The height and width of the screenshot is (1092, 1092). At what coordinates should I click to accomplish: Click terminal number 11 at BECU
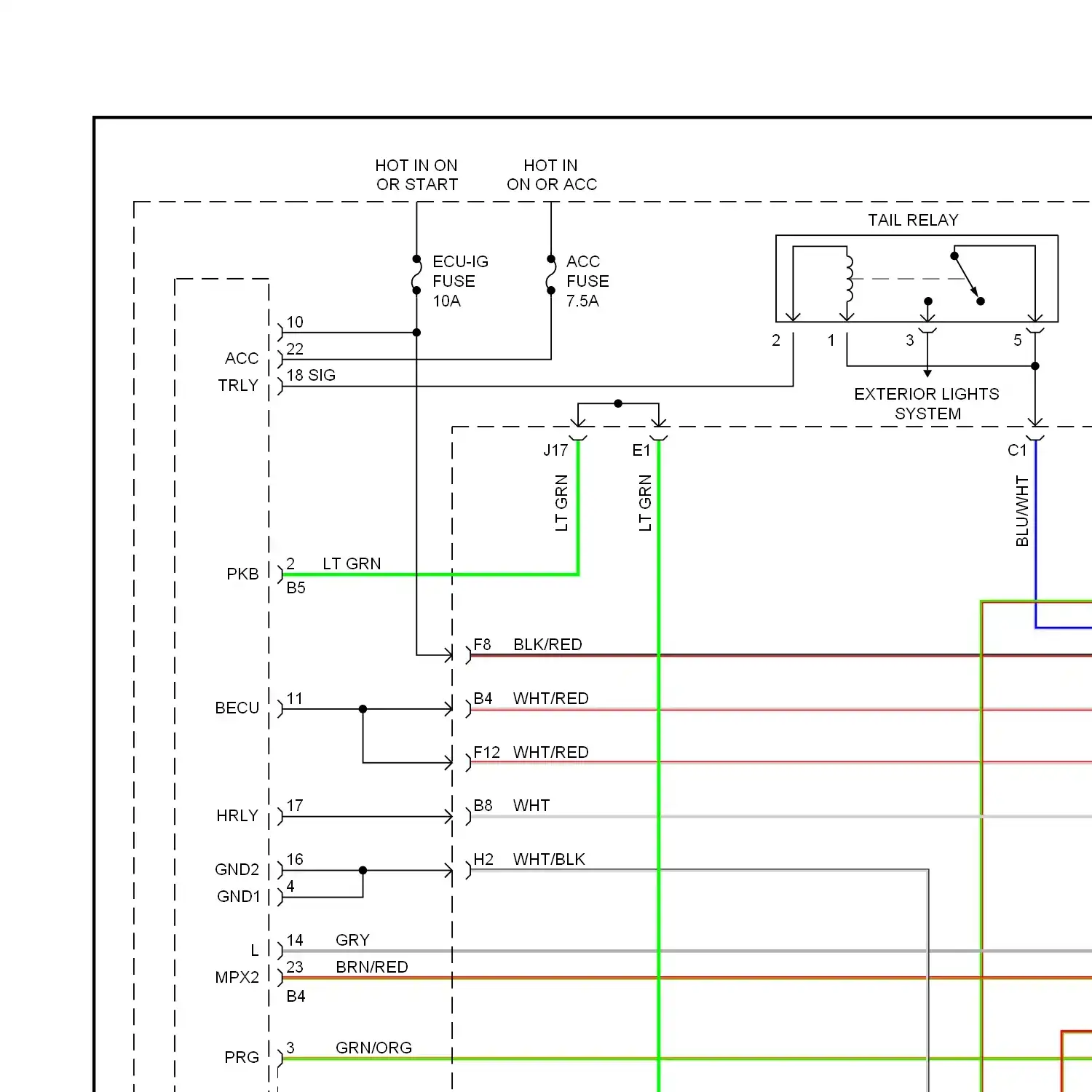(295, 699)
